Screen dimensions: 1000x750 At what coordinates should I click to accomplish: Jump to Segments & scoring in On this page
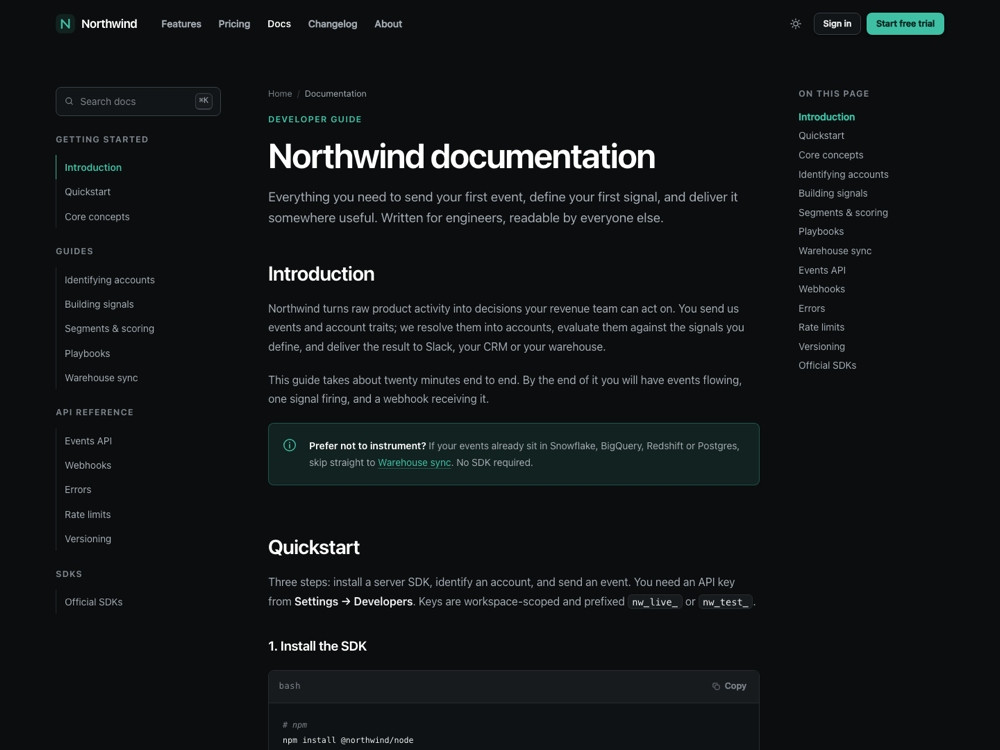(x=843, y=212)
